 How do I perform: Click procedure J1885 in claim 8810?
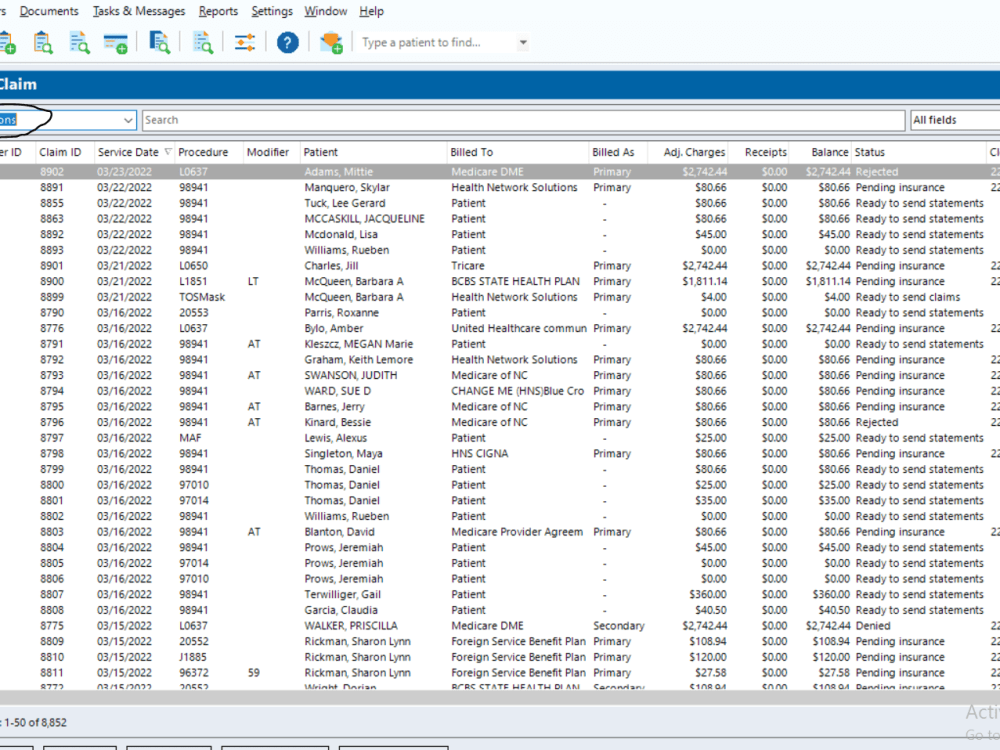tap(192, 657)
